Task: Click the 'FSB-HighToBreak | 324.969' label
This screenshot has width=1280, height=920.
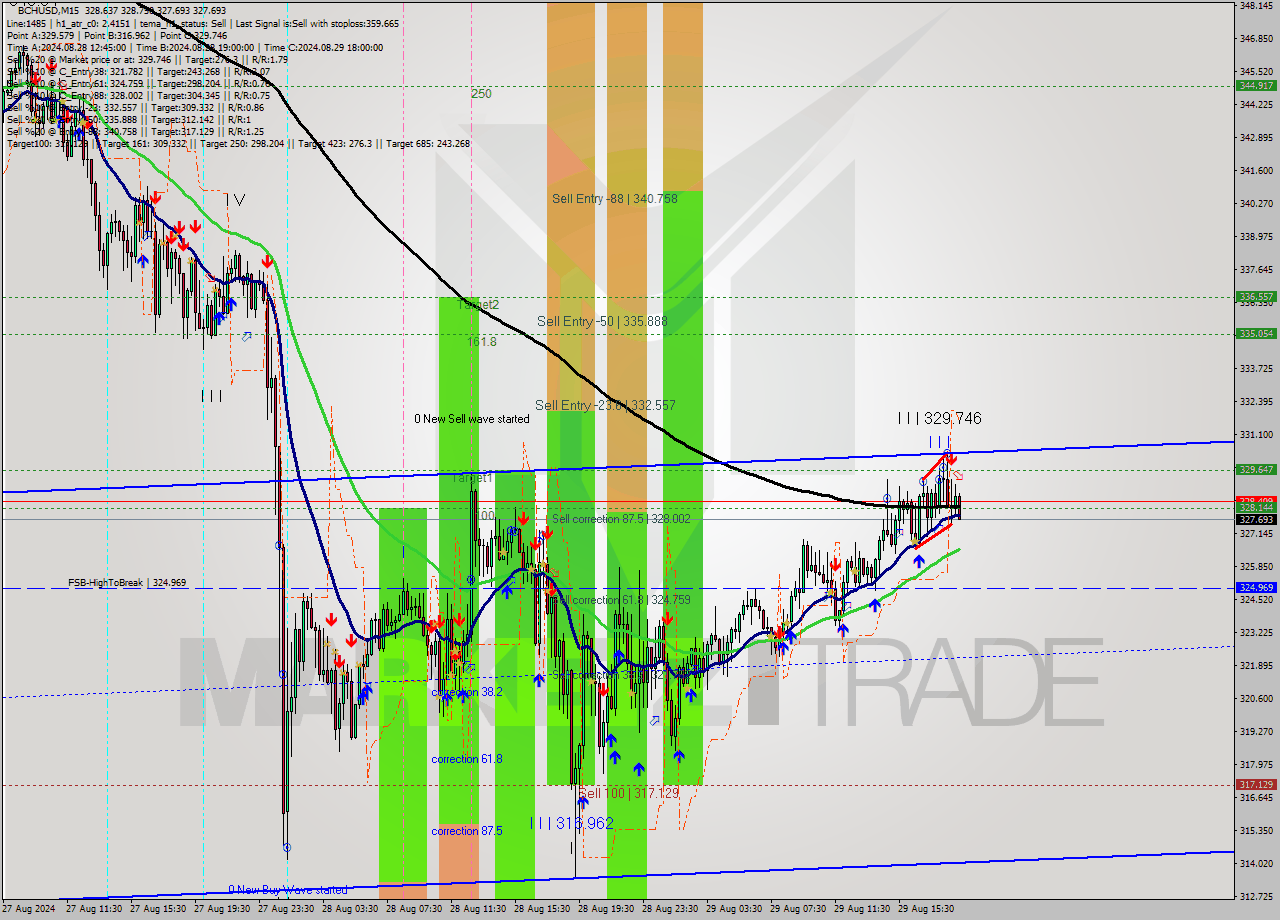Action: click(x=127, y=582)
